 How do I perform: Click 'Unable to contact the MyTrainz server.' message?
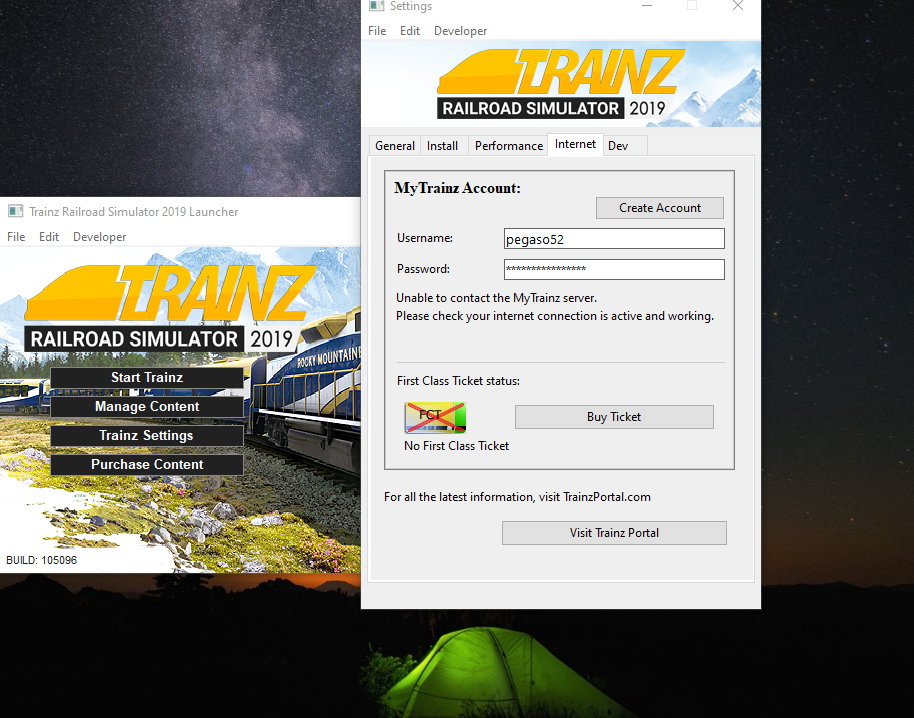tap(497, 298)
